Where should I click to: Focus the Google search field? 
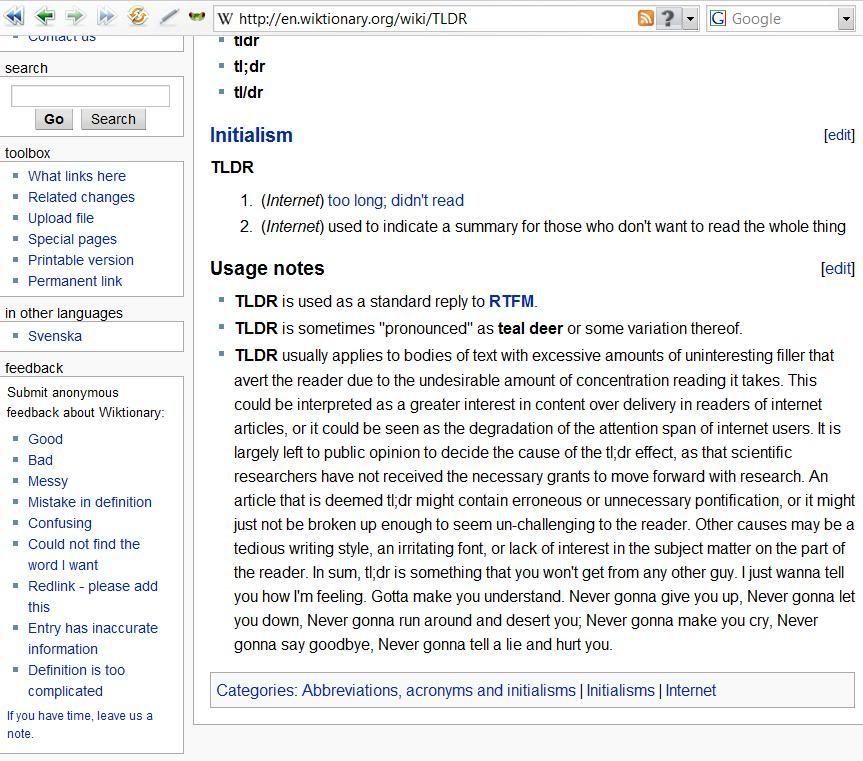pyautogui.click(x=782, y=19)
